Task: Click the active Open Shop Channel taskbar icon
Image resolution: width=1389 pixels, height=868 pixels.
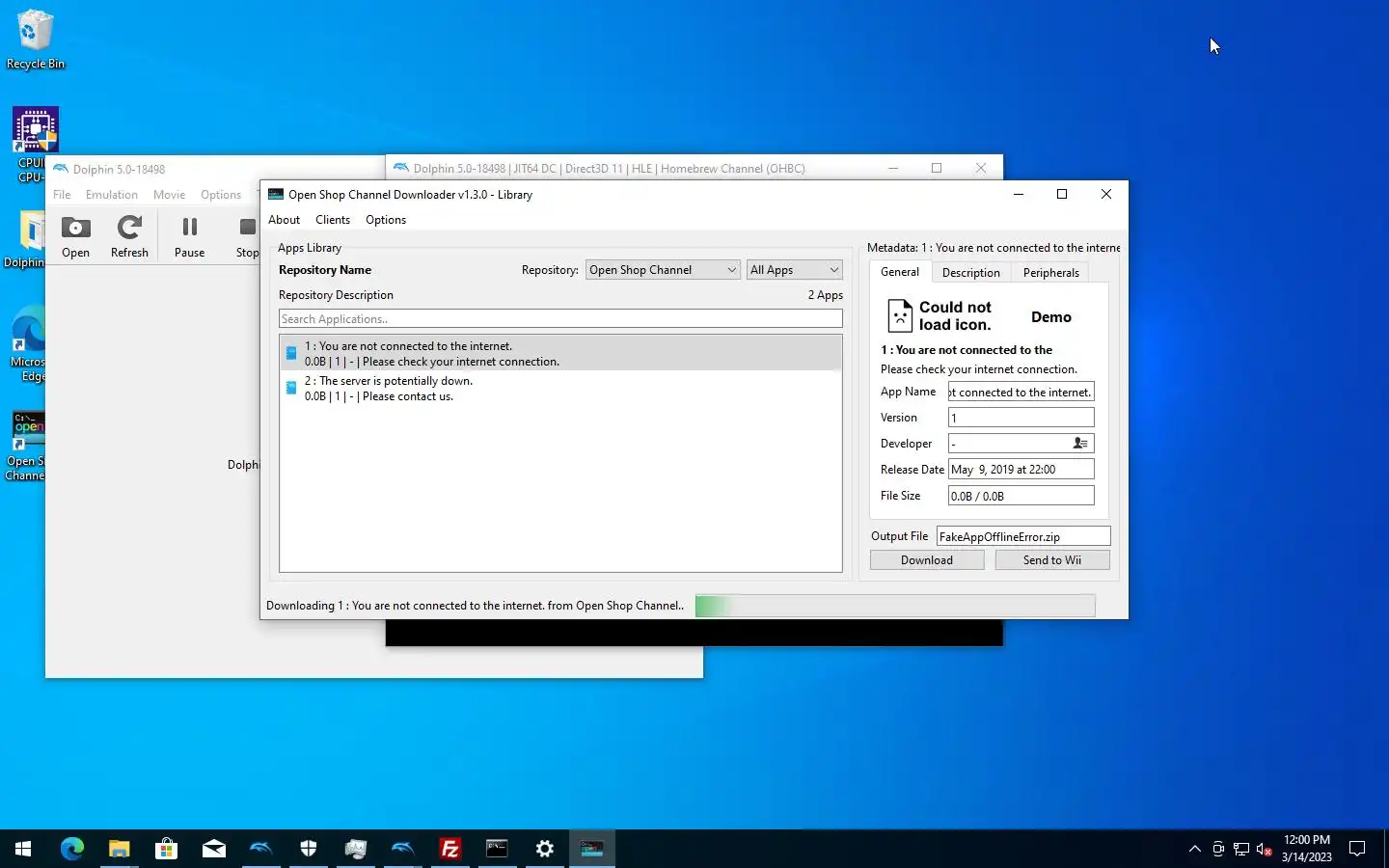Action: 592,849
